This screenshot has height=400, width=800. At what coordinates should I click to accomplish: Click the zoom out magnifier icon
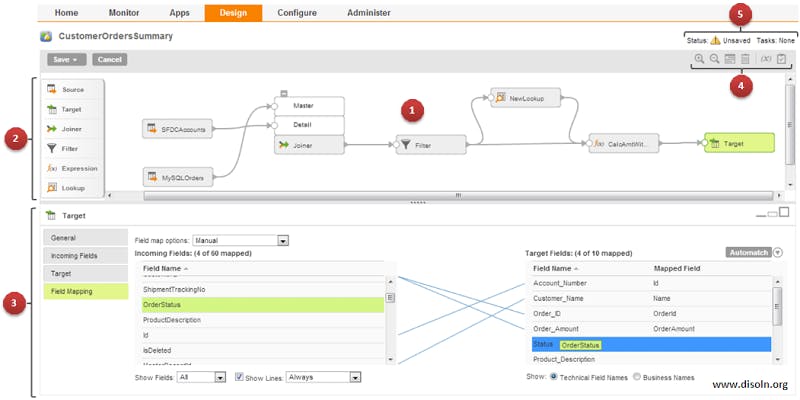pyautogui.click(x=714, y=59)
